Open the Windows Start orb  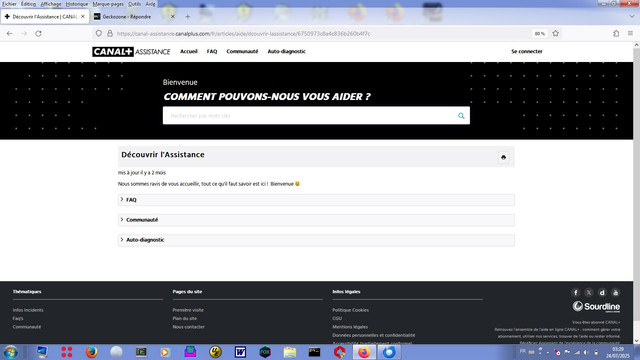(x=10, y=352)
